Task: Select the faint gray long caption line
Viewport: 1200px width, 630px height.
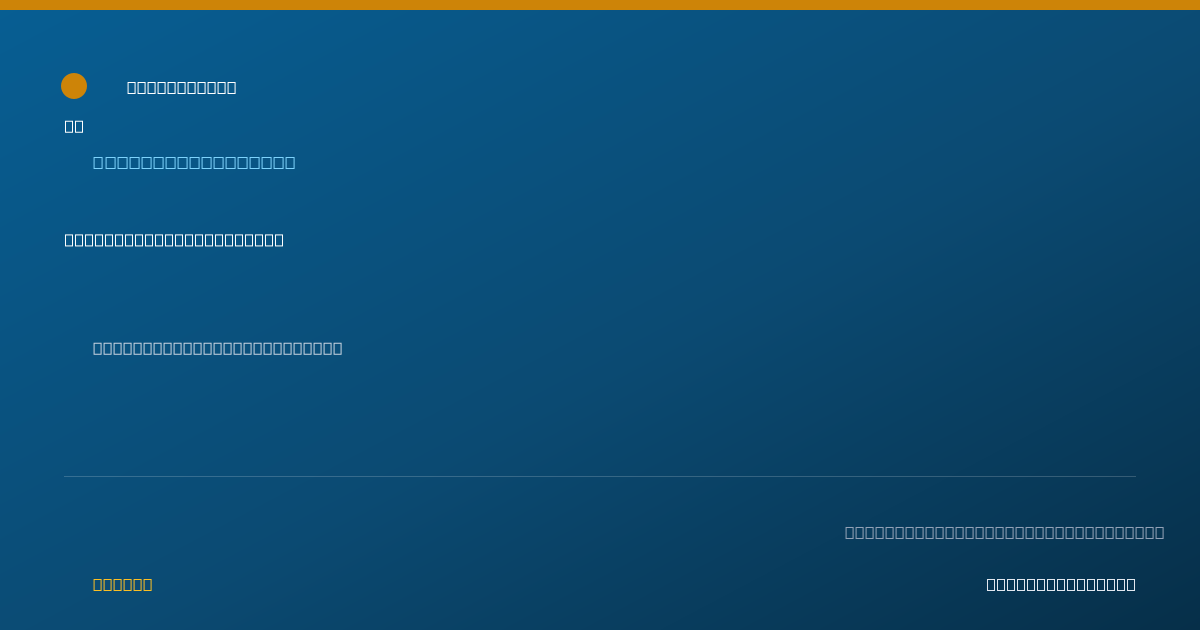Action: tap(1004, 532)
